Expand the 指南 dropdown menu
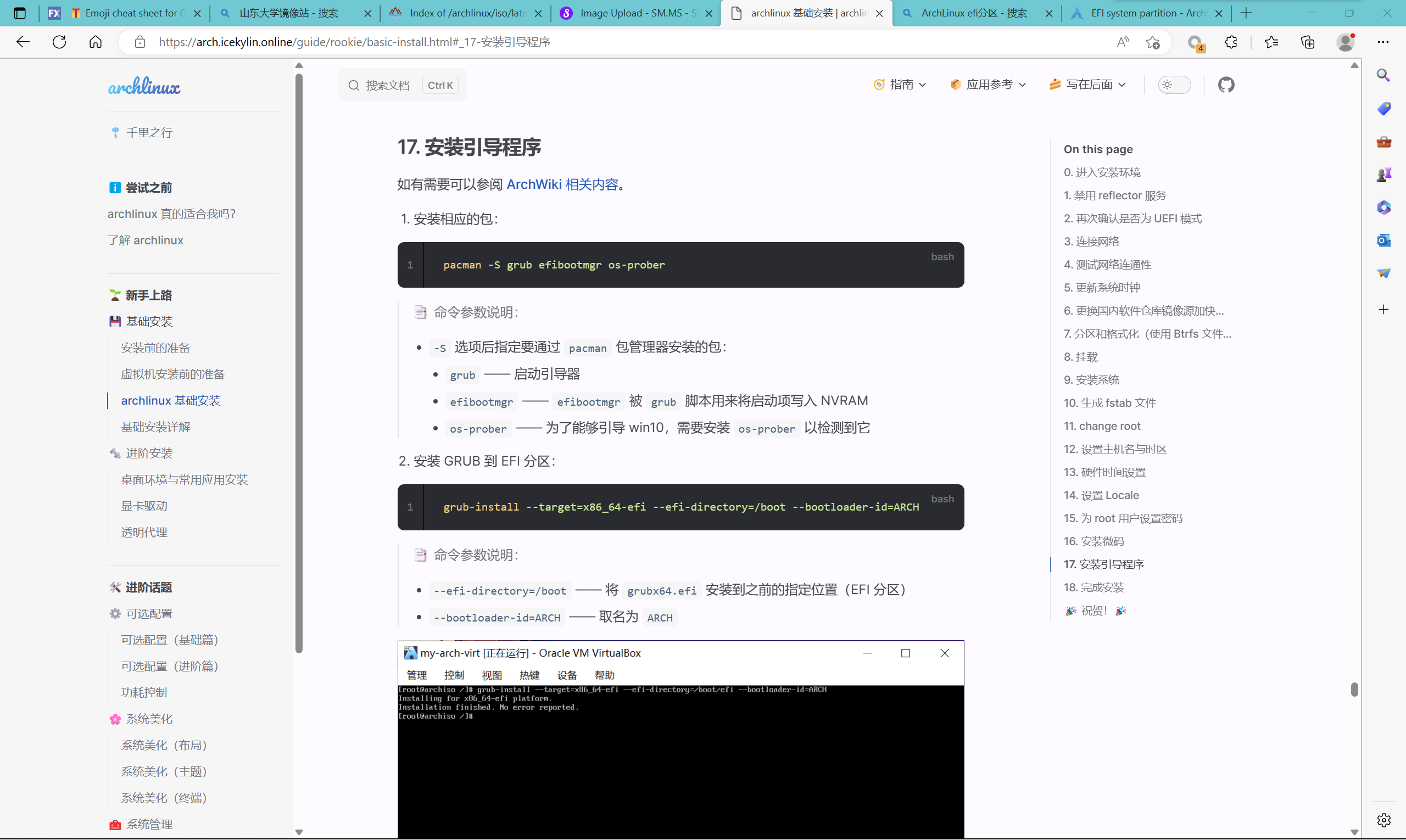The width and height of the screenshot is (1406, 840). [899, 85]
